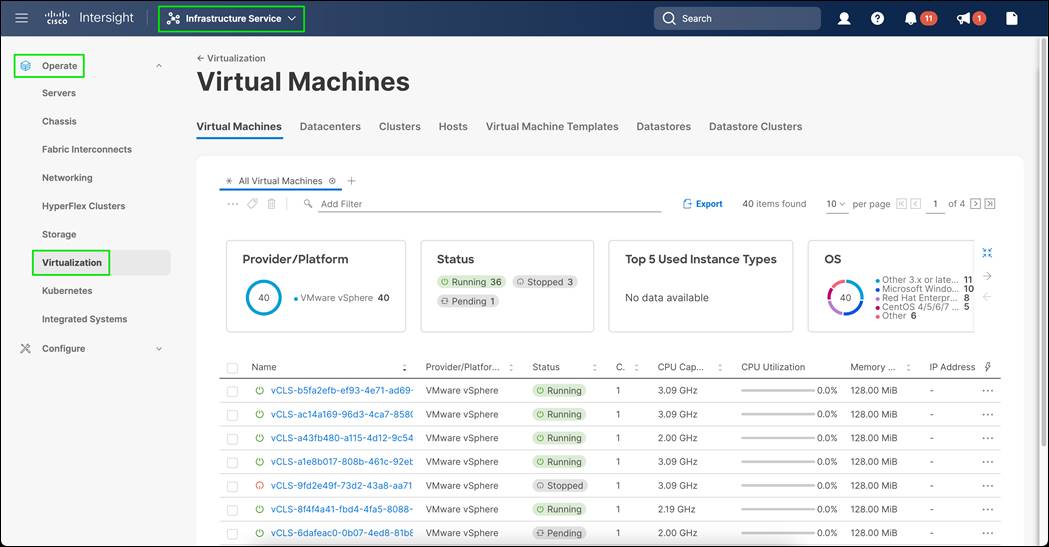The width and height of the screenshot is (1049, 547).
Task: Switch to the Clusters tab
Action: point(399,126)
